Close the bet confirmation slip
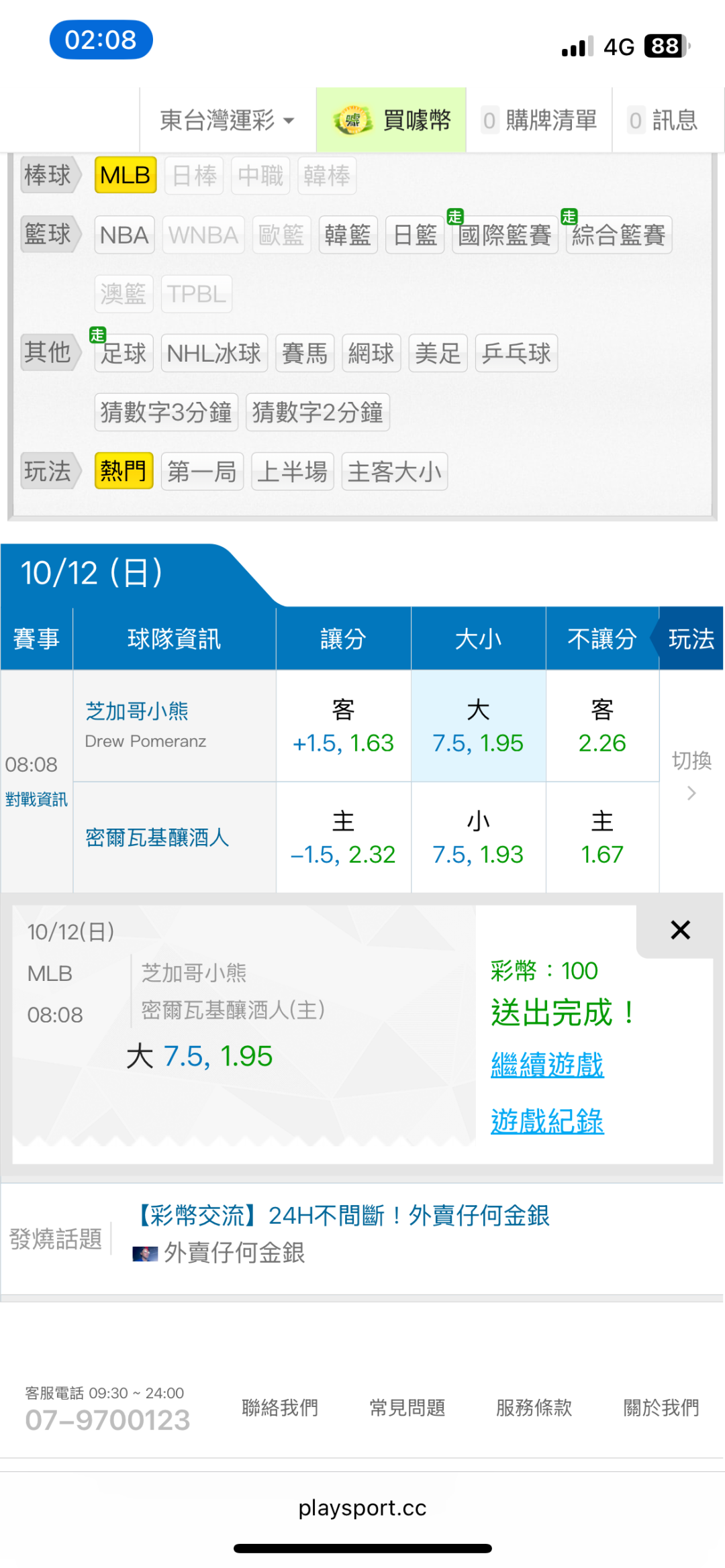The image size is (725, 1568). pyautogui.click(x=680, y=930)
